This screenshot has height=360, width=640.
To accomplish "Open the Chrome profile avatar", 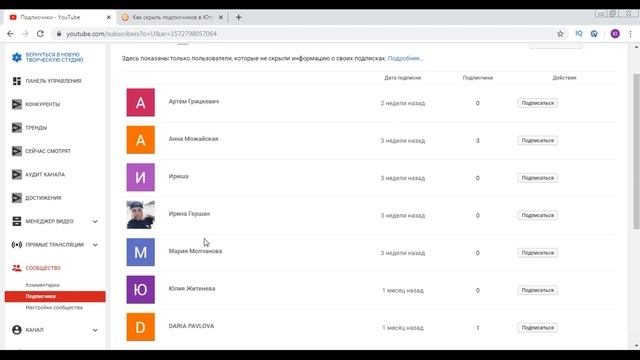I will (615, 34).
